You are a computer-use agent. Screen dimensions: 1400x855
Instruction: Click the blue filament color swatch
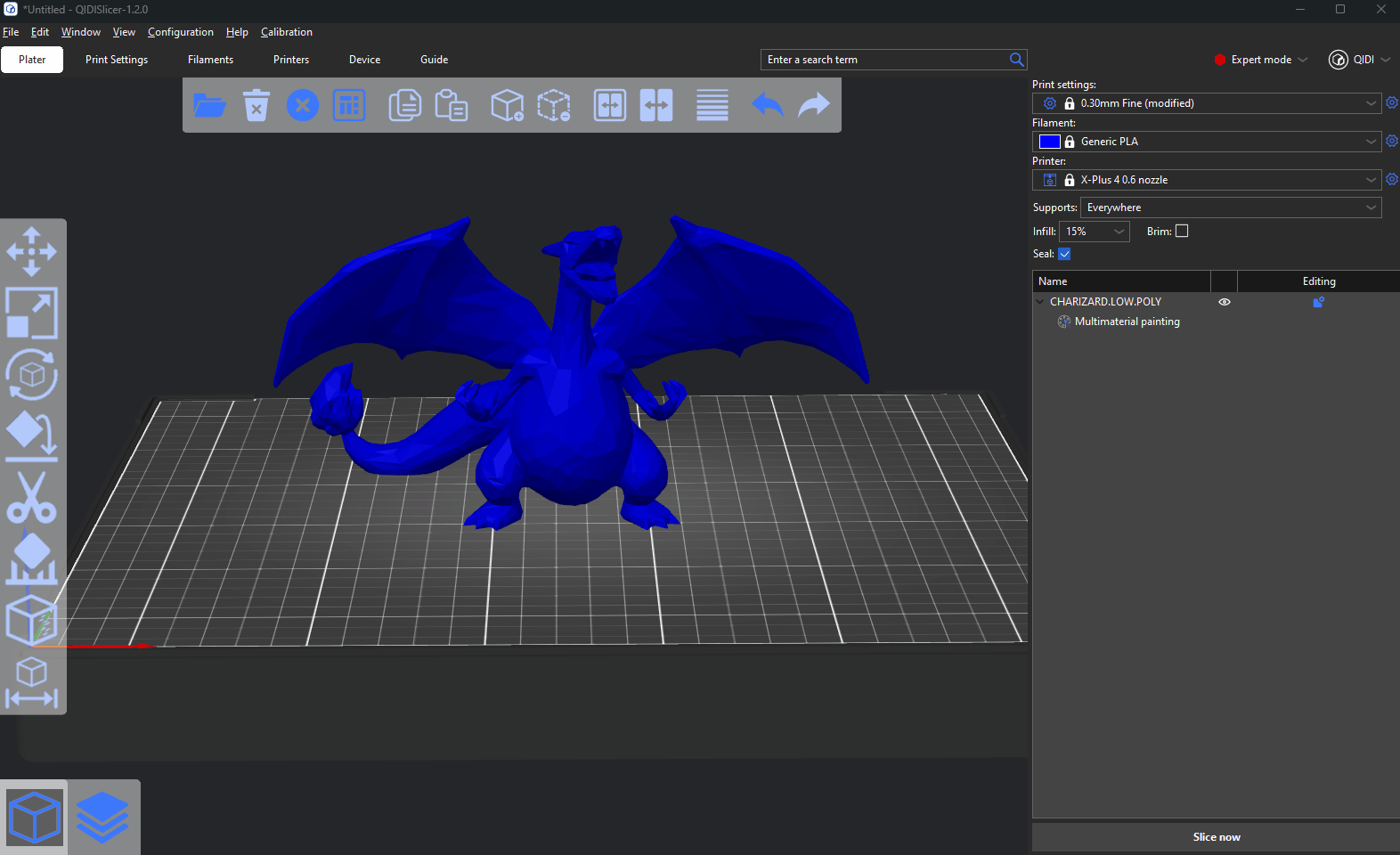(x=1050, y=142)
